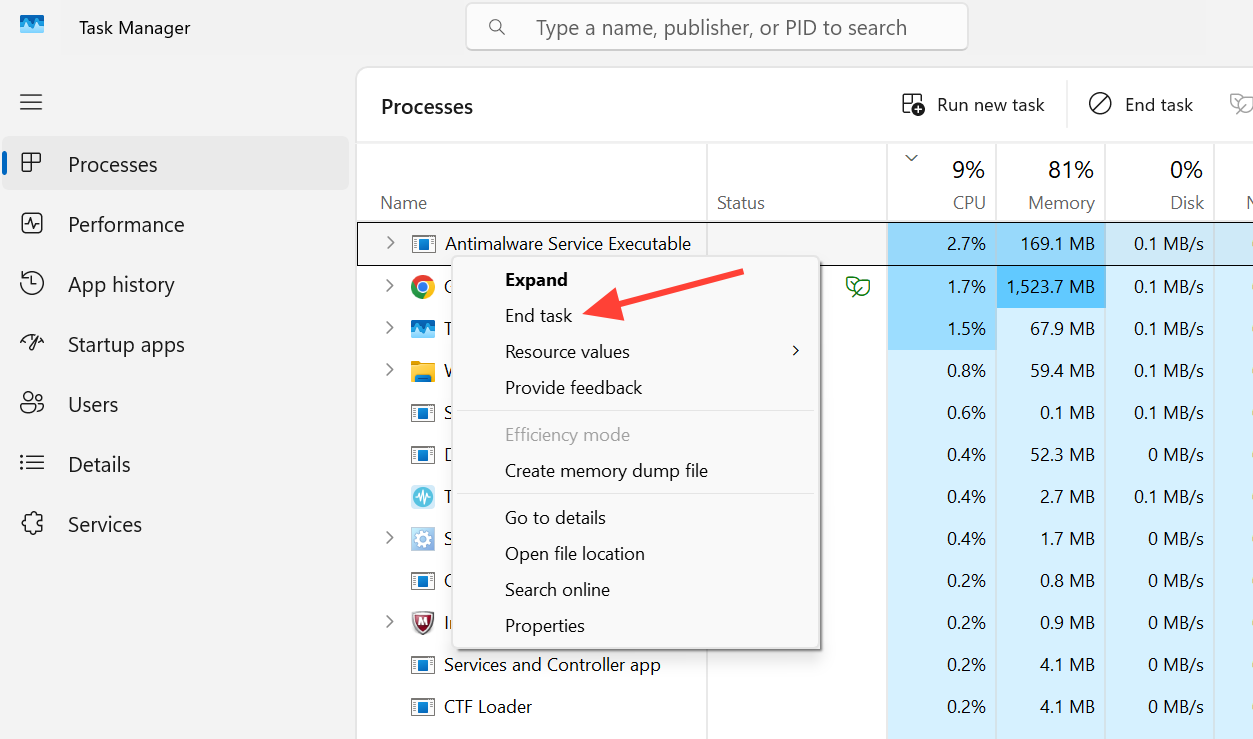Expand the McAfee shield process row

tap(390, 622)
